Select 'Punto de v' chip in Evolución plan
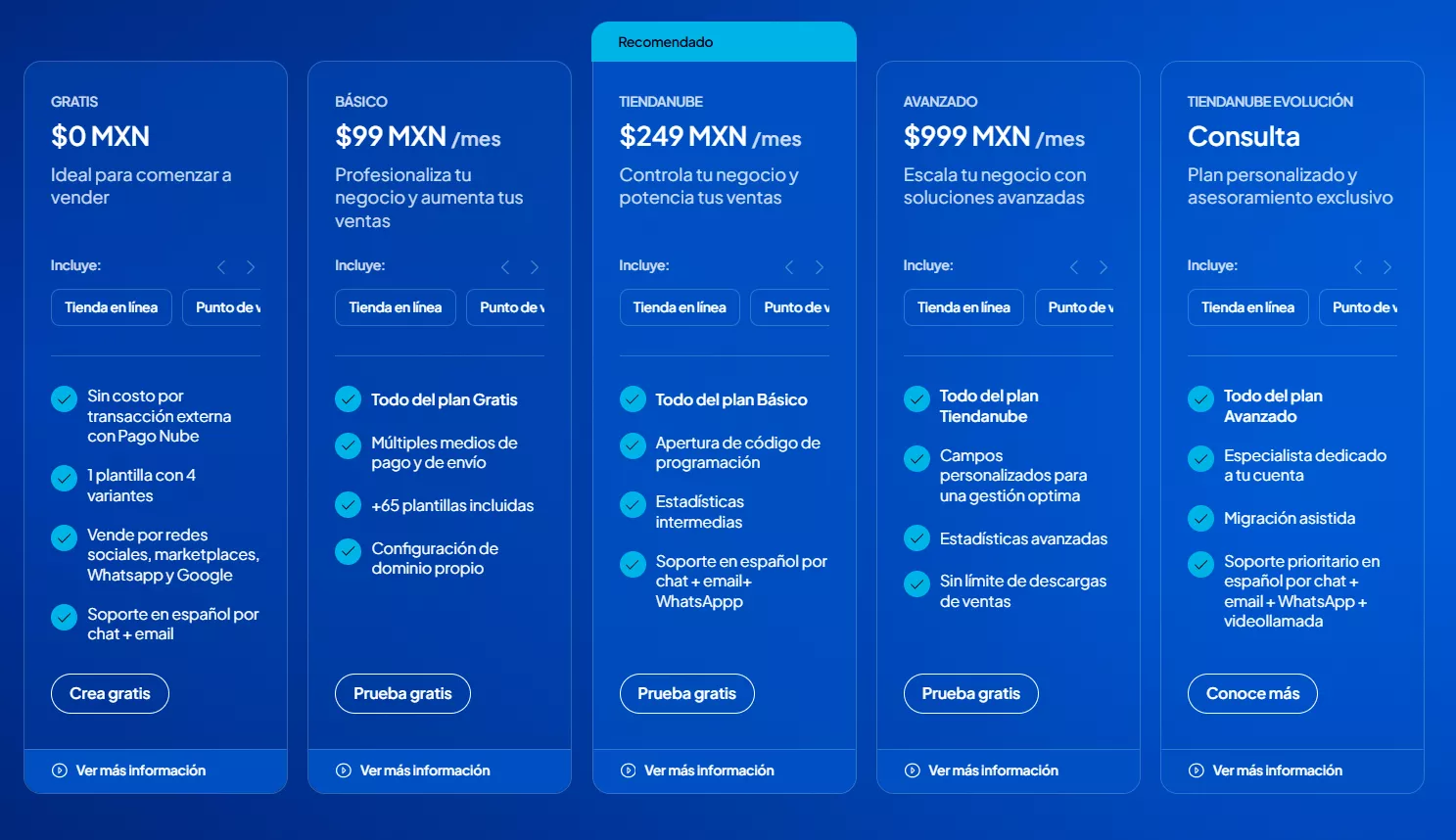Viewport: 1456px width, 840px height. (1359, 307)
